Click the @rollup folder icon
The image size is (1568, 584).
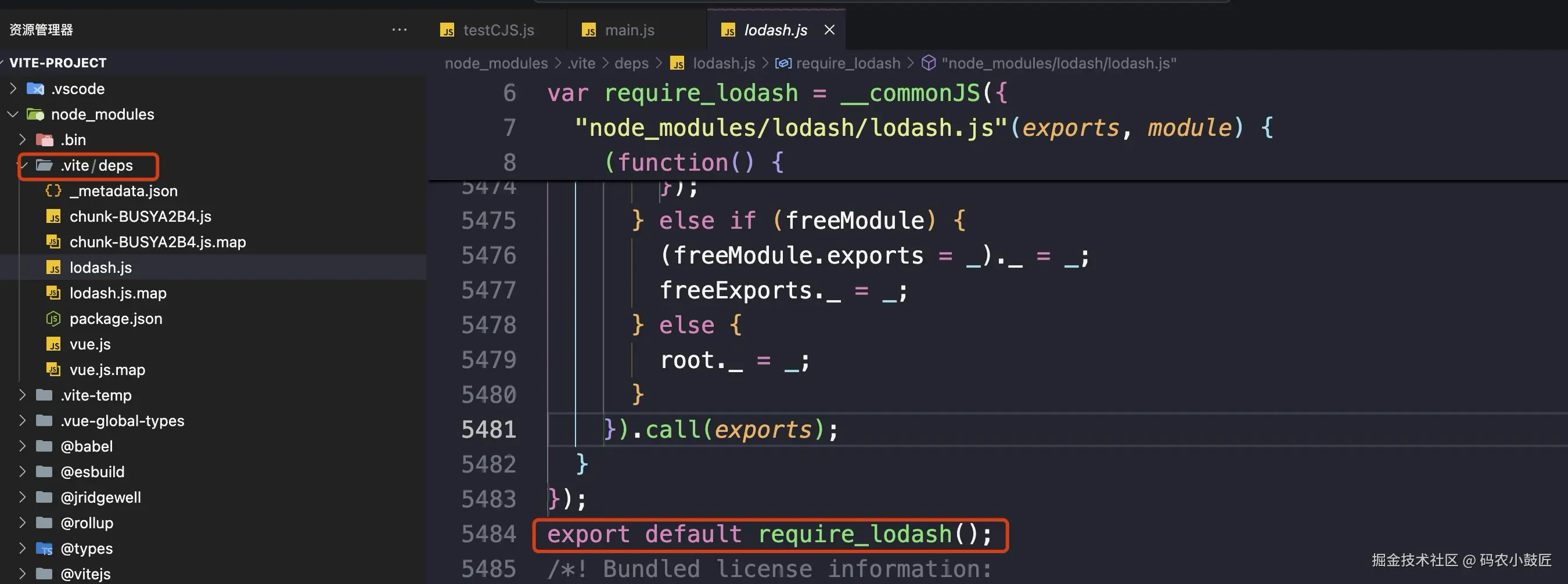[x=44, y=523]
